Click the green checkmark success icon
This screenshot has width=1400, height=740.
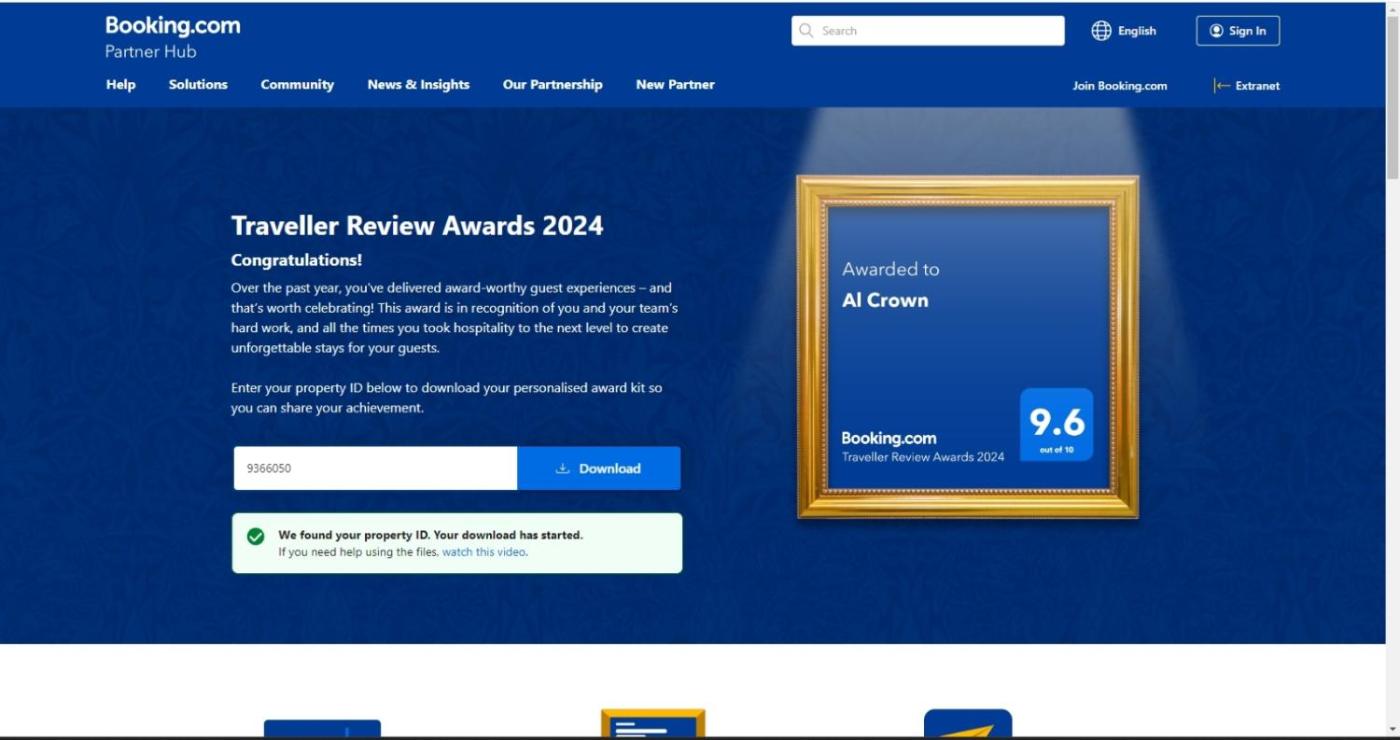click(256, 537)
